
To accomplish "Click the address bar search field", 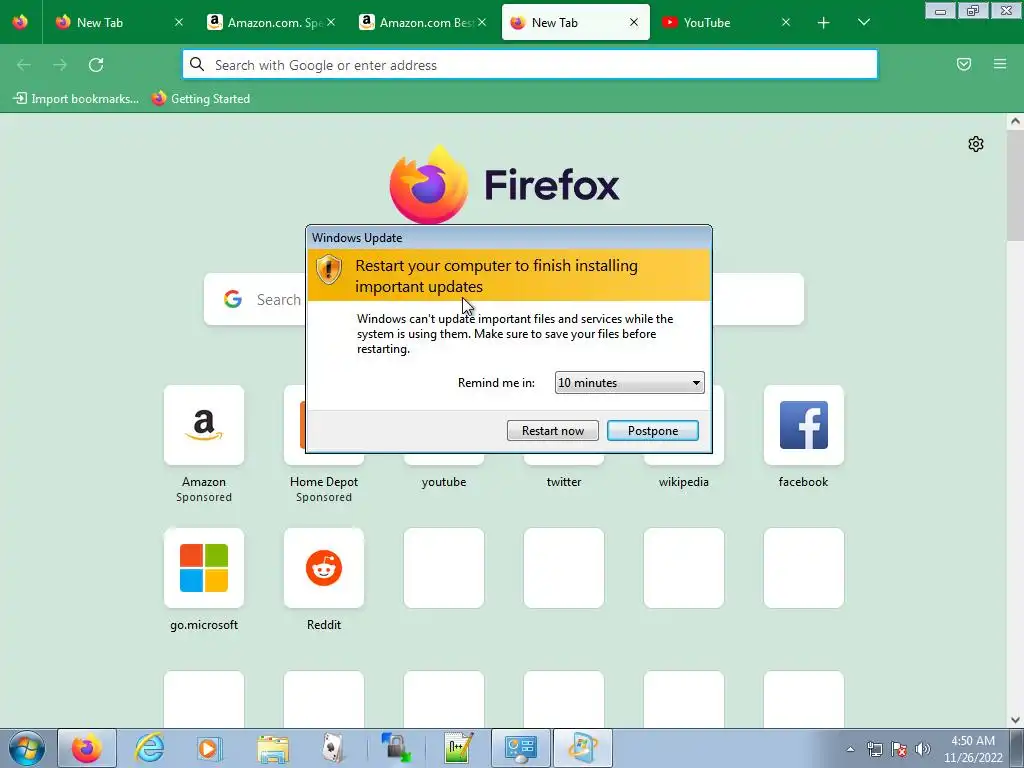I will tap(530, 65).
